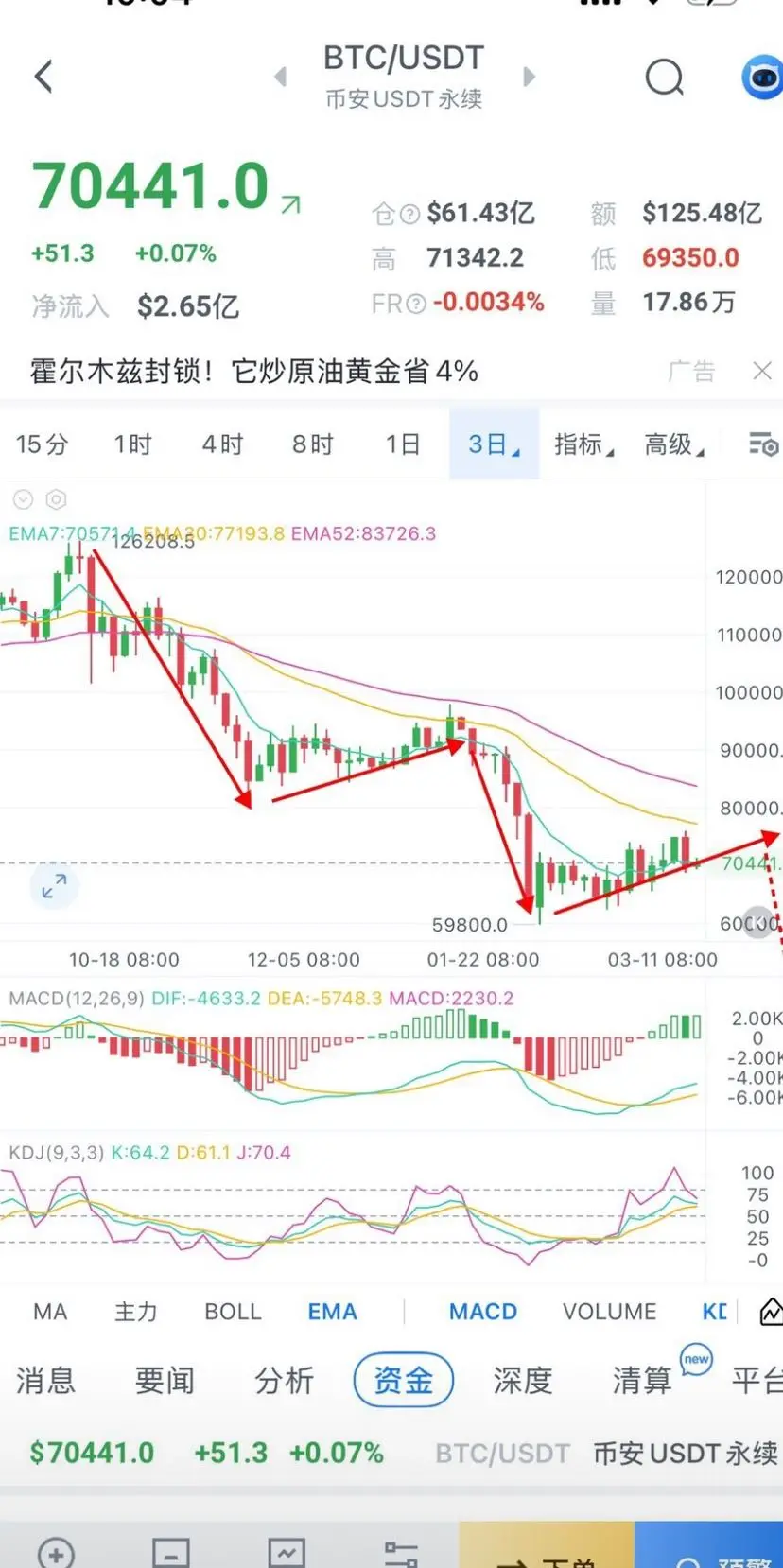Viewport: 783px width, 1568px height.
Task: Open hexagon indicator settings icon
Action: (x=56, y=499)
